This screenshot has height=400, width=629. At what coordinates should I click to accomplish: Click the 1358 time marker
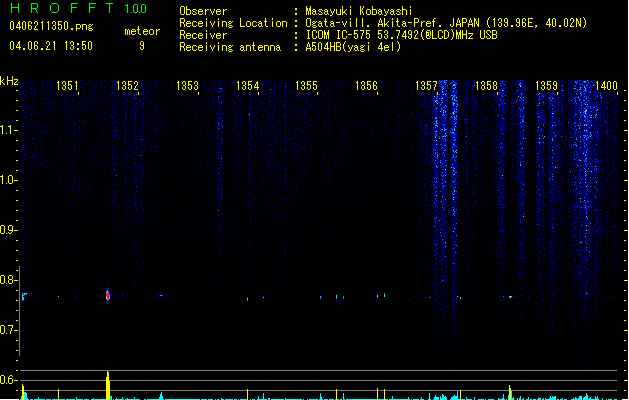point(486,86)
